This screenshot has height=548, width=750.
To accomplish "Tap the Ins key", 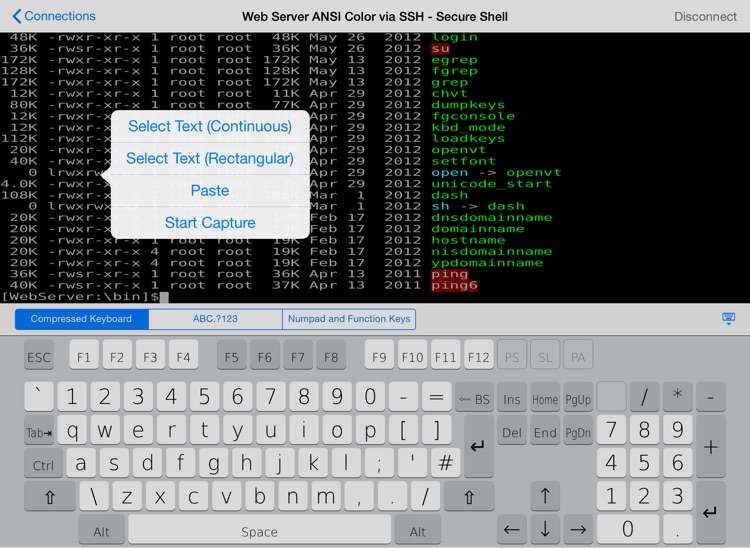I will coord(512,396).
